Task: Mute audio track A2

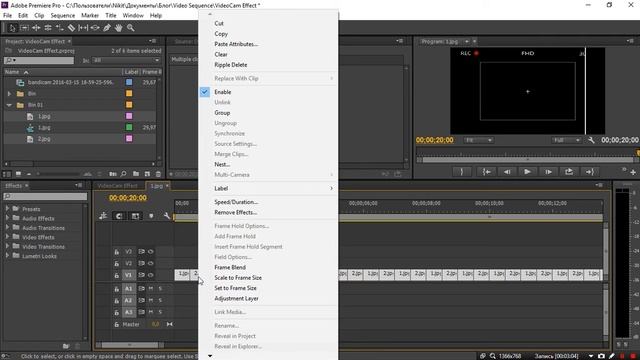Action: (151, 300)
